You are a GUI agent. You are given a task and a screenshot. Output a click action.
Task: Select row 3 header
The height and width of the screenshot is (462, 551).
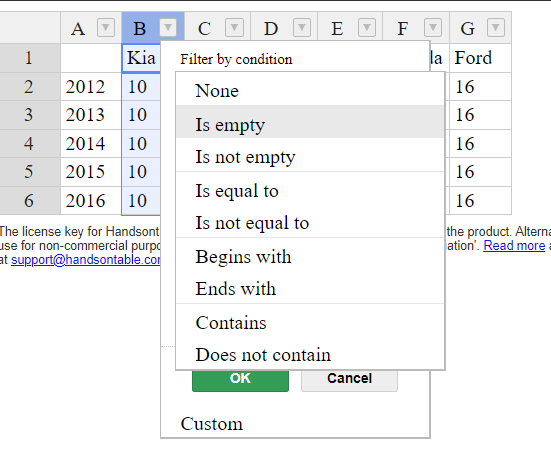tap(30, 115)
